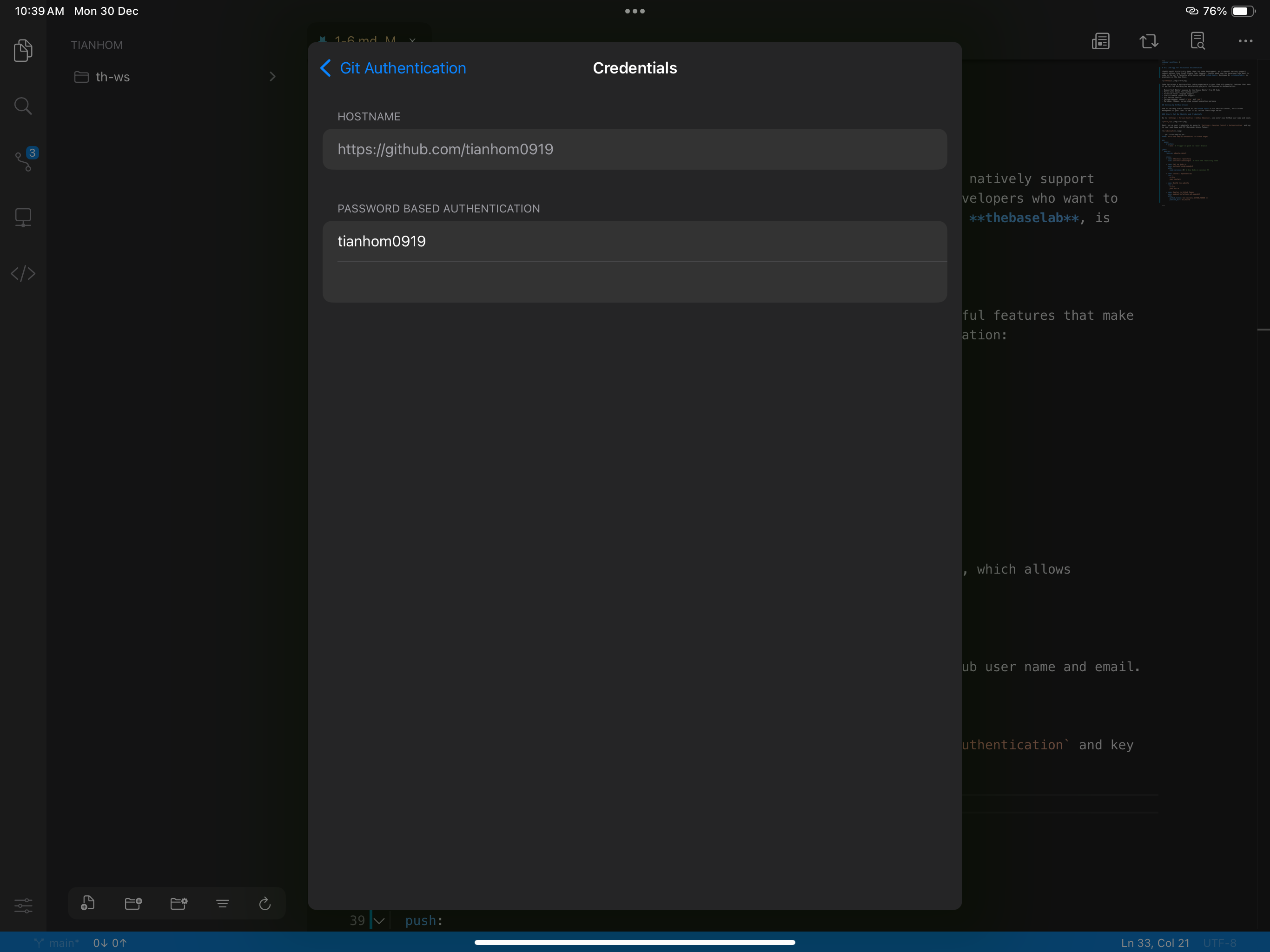Image resolution: width=1270 pixels, height=952 pixels.
Task: Open Source Control with badge 3
Action: click(x=25, y=159)
